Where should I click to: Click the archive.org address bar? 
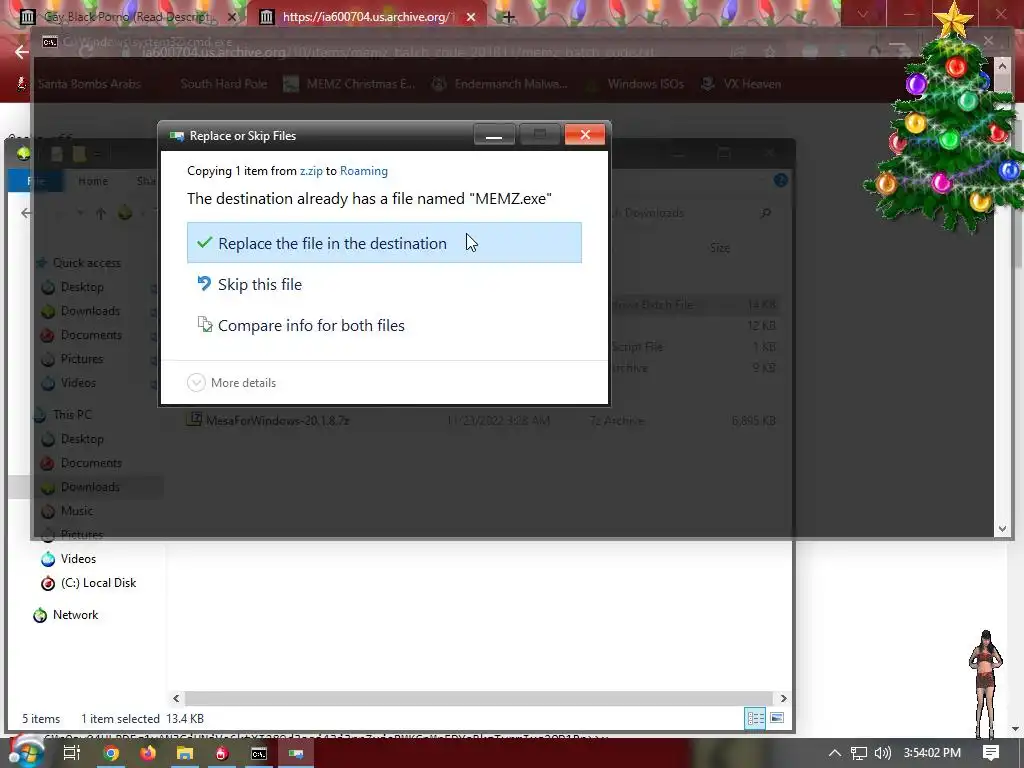[x=398, y=52]
